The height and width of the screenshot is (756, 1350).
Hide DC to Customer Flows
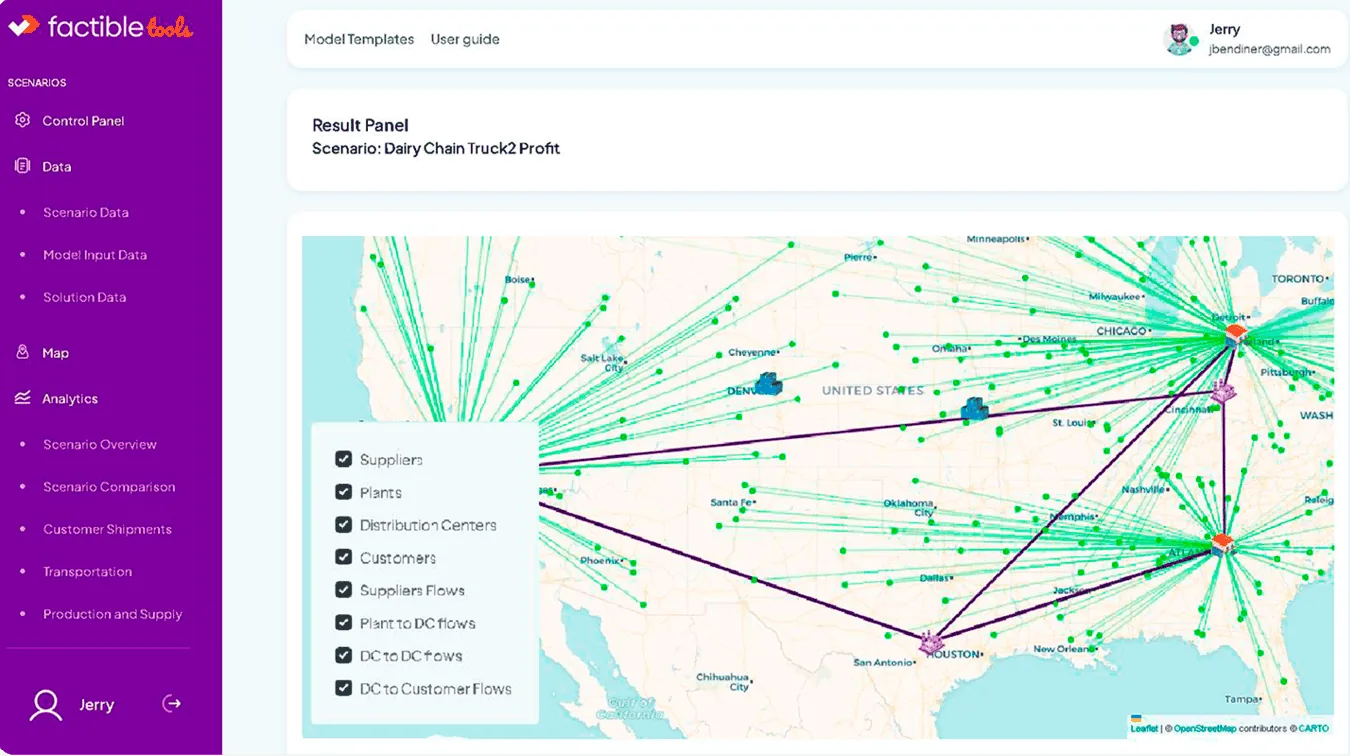coord(343,689)
